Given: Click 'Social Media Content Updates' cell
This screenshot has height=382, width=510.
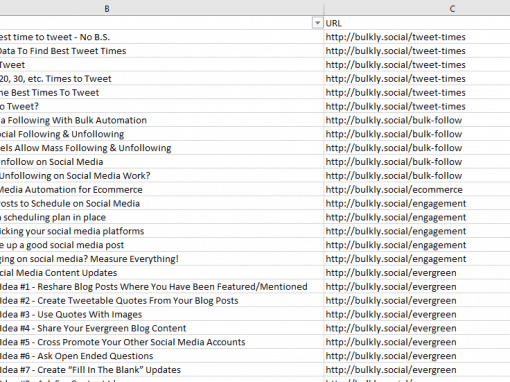Looking at the screenshot, I should [162, 273].
